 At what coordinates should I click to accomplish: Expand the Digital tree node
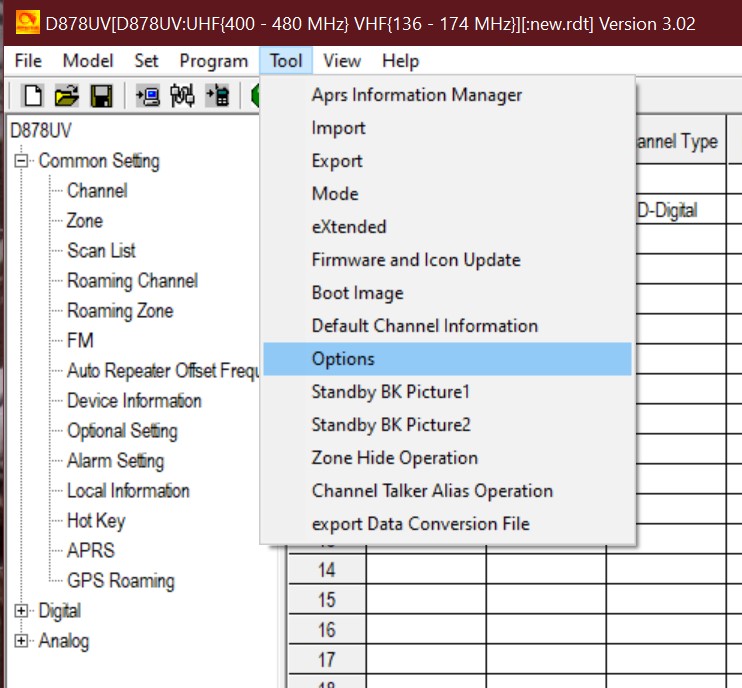[21, 611]
